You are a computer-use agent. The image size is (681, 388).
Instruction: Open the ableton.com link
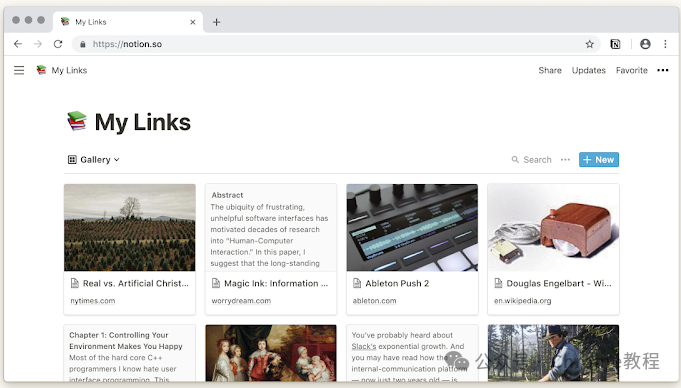(374, 301)
